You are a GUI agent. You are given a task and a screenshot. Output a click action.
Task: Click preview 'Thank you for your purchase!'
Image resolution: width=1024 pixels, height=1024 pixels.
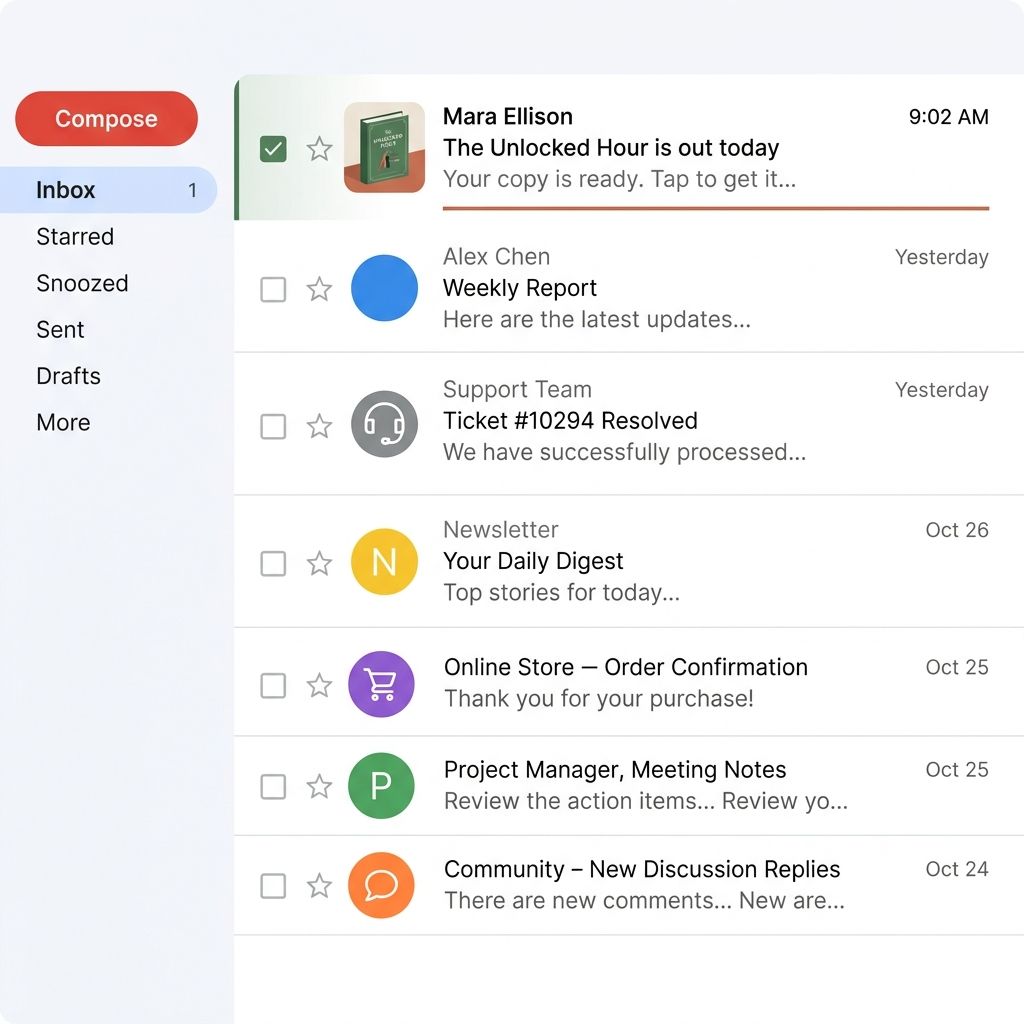599,699
